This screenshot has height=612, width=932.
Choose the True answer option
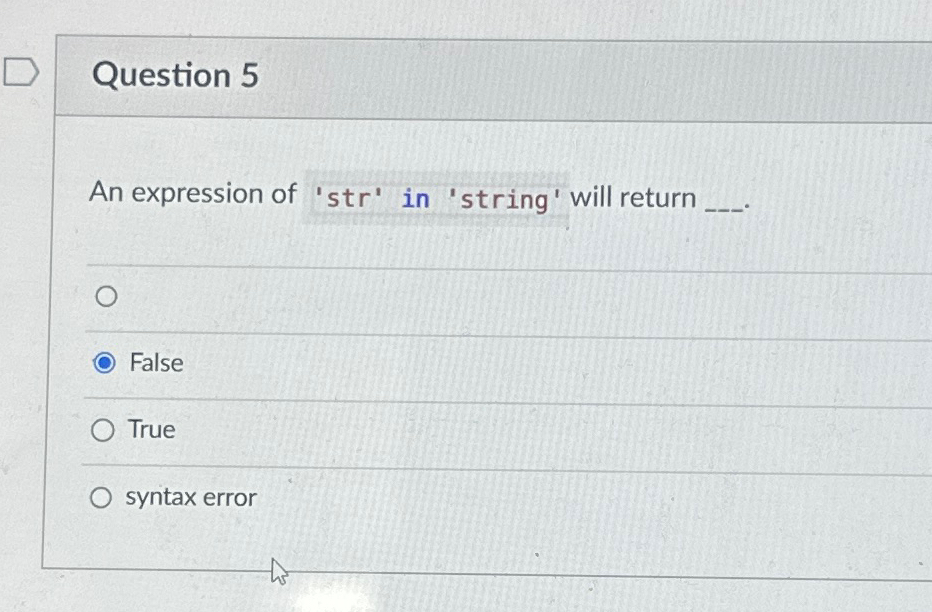(x=101, y=430)
